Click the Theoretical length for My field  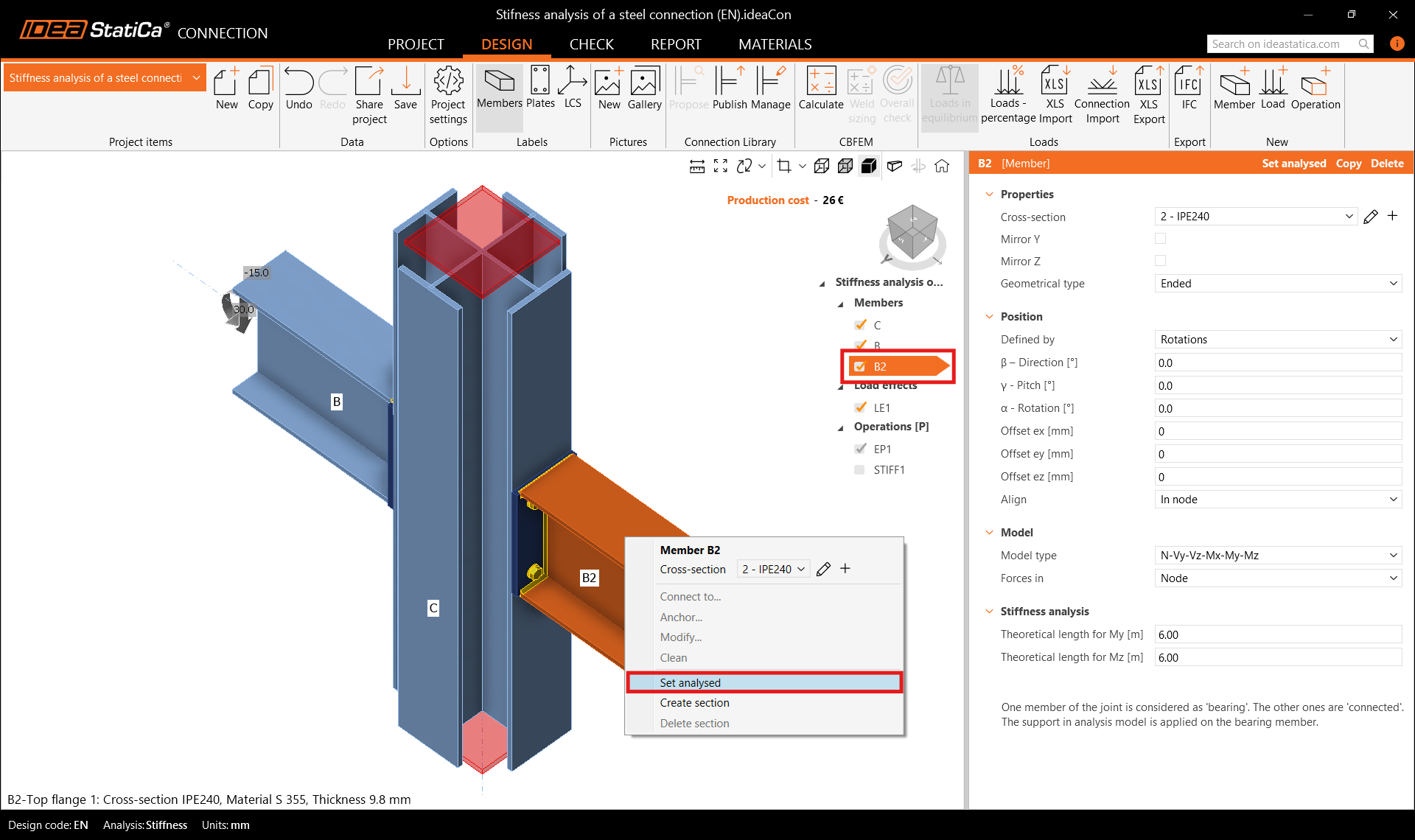(1277, 635)
